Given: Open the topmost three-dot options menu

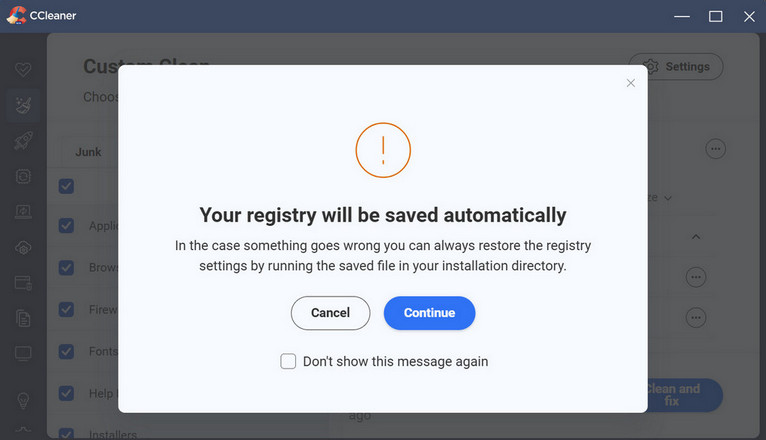Looking at the screenshot, I should click(x=715, y=148).
